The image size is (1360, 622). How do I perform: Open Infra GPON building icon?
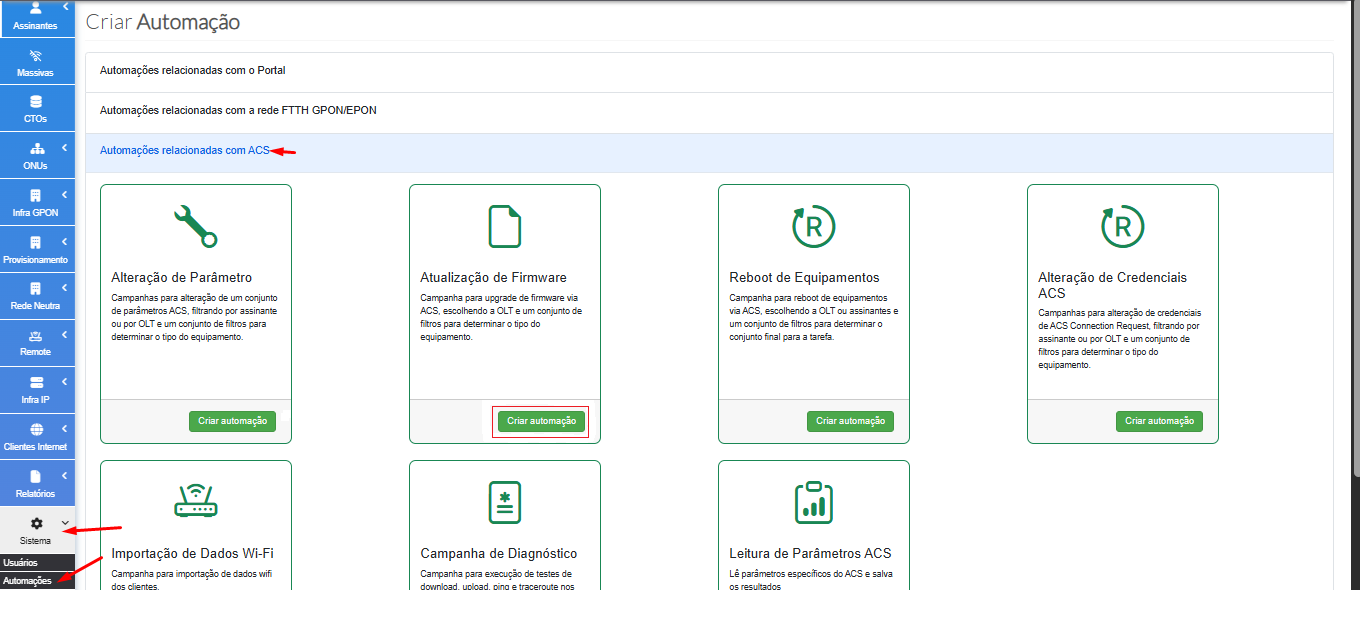point(36,196)
